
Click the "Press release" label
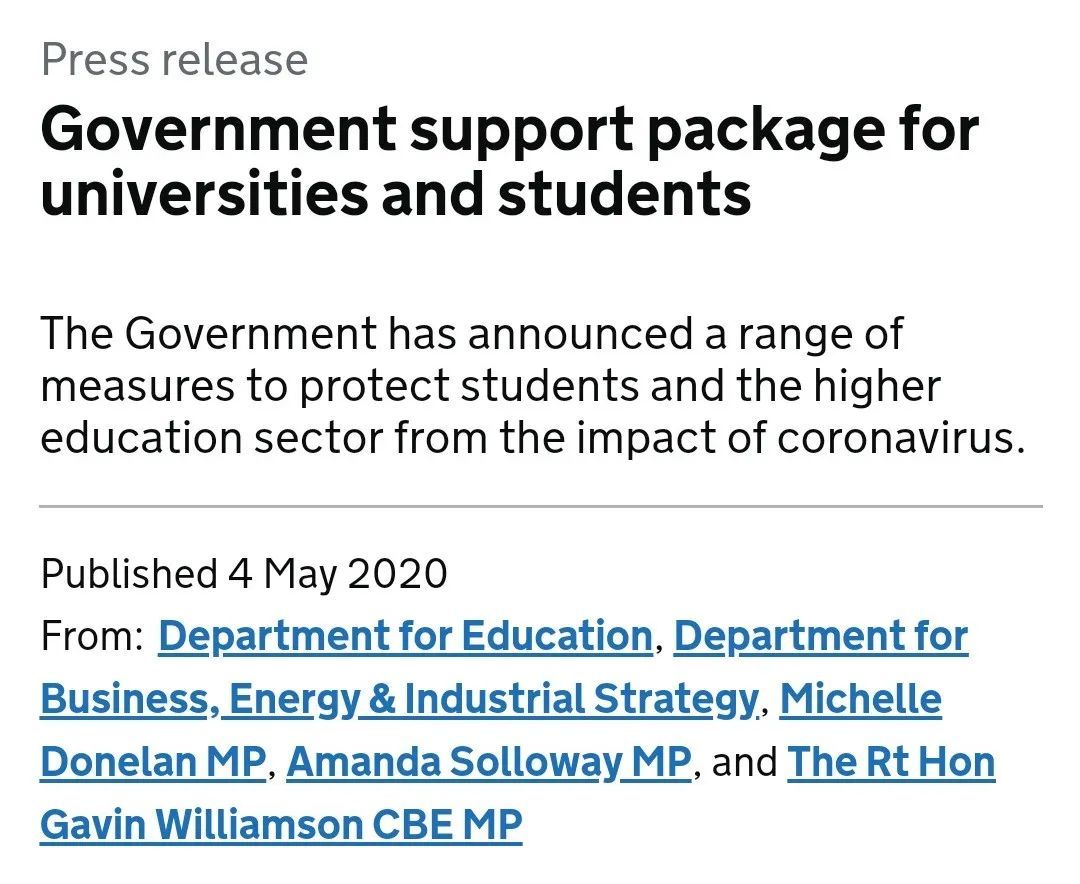click(174, 60)
